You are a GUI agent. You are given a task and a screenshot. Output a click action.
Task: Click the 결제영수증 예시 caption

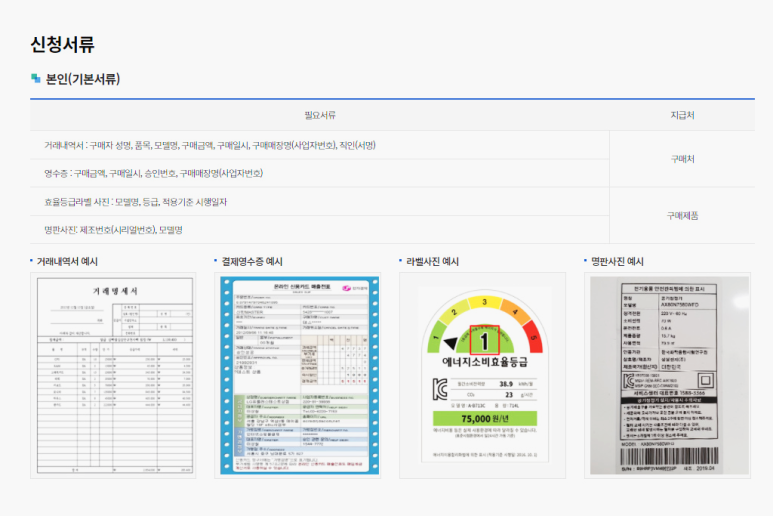point(252,262)
